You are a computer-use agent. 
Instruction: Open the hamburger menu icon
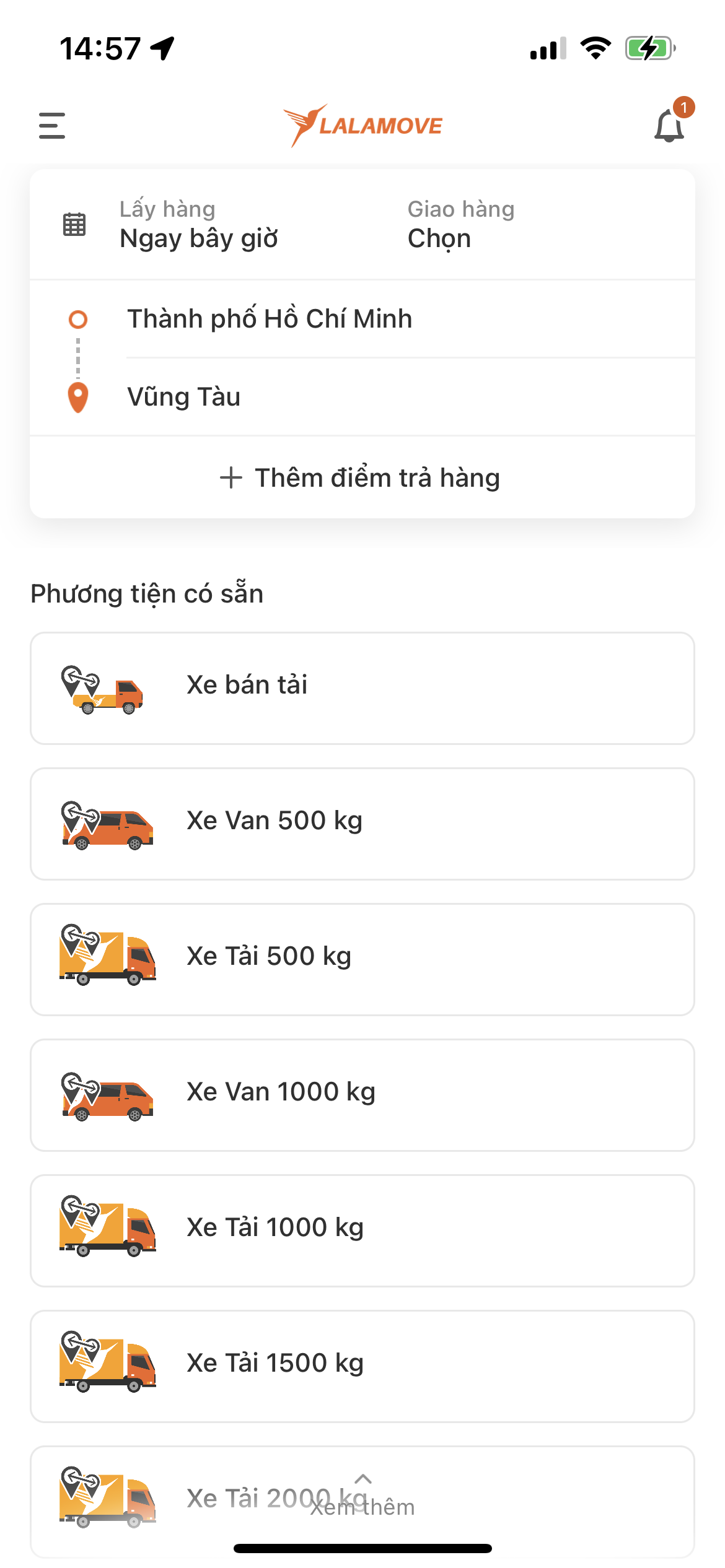point(52,126)
